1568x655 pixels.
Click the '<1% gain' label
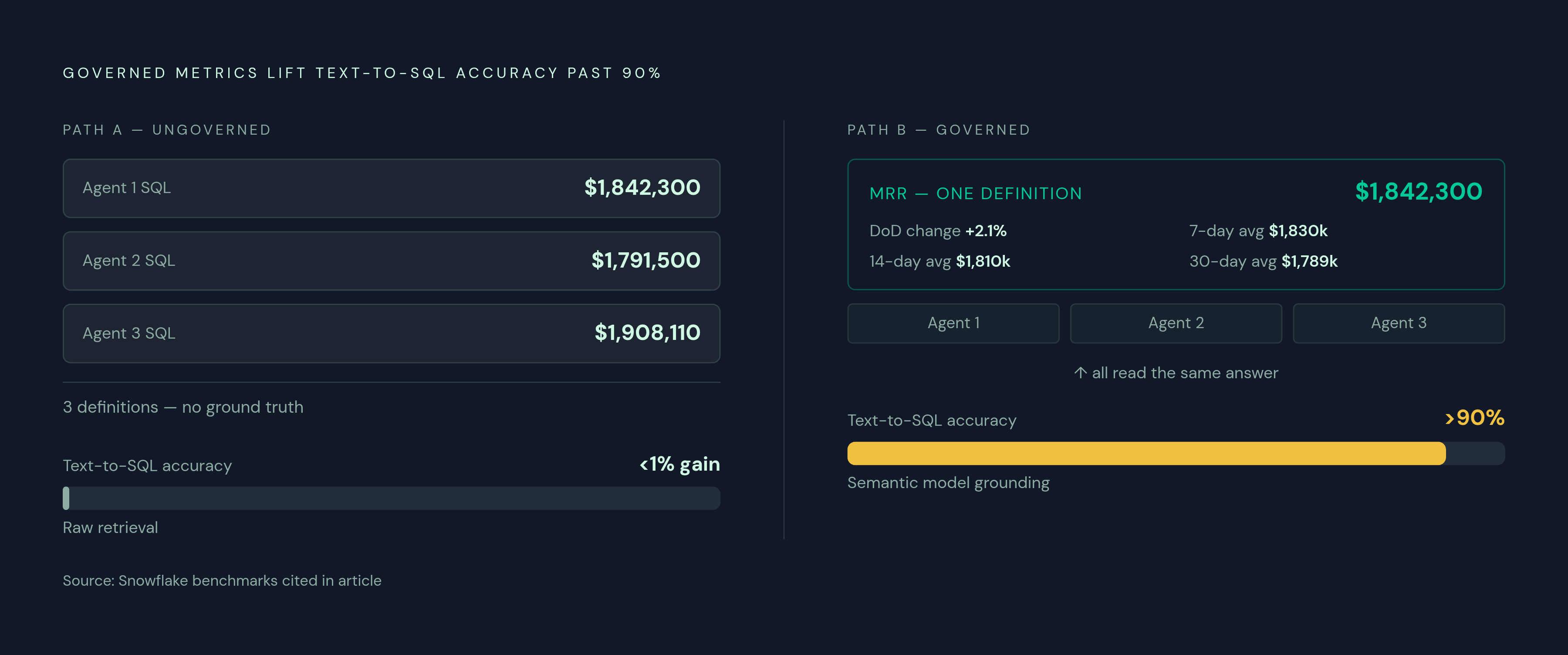coord(679,464)
